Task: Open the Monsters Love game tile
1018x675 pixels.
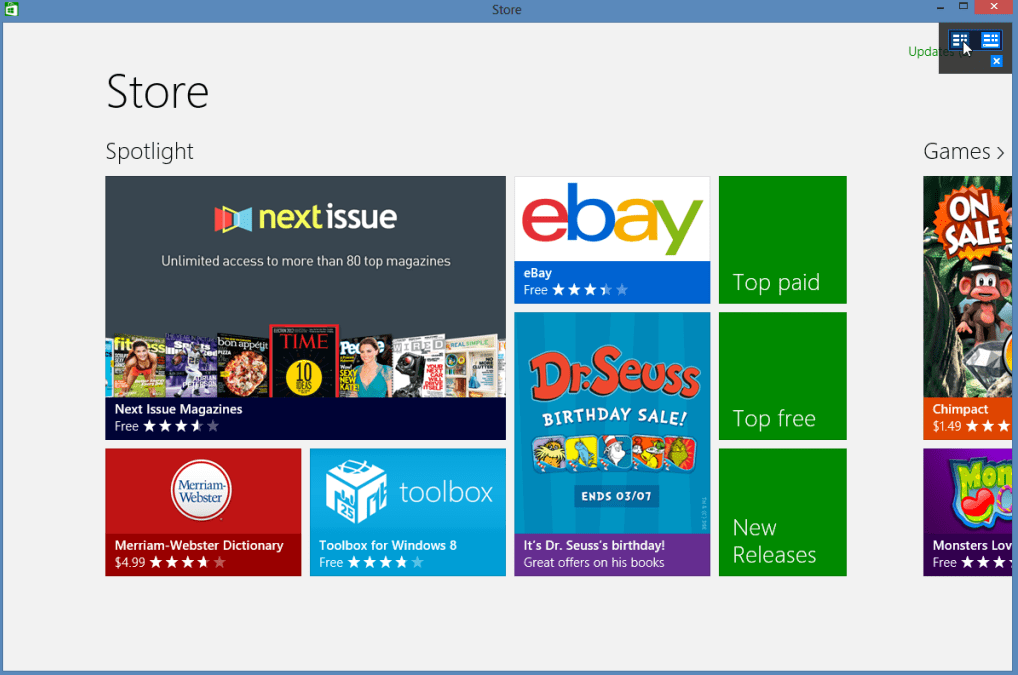Action: pyautogui.click(x=970, y=512)
